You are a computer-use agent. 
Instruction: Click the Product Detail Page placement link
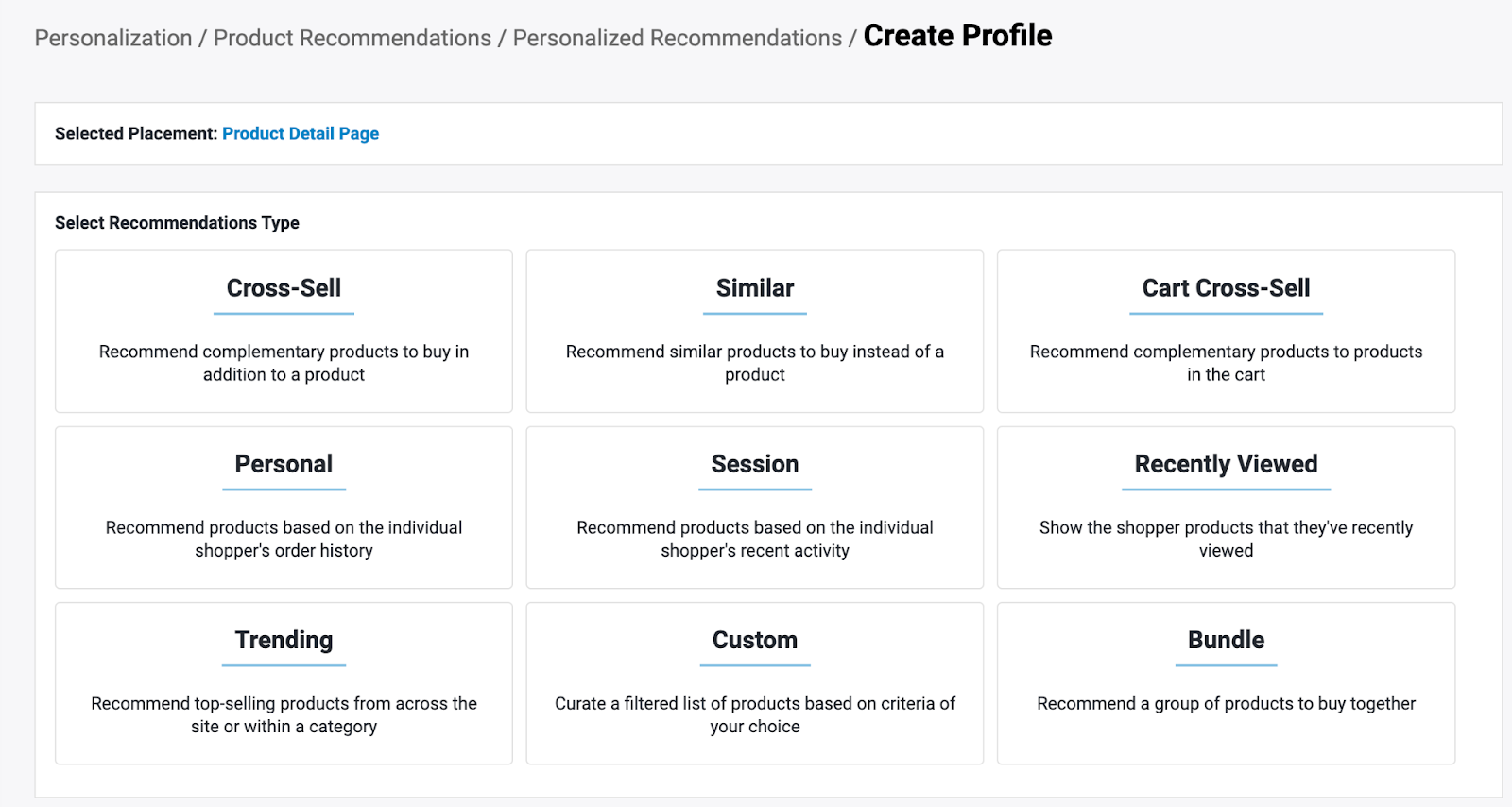tap(301, 133)
